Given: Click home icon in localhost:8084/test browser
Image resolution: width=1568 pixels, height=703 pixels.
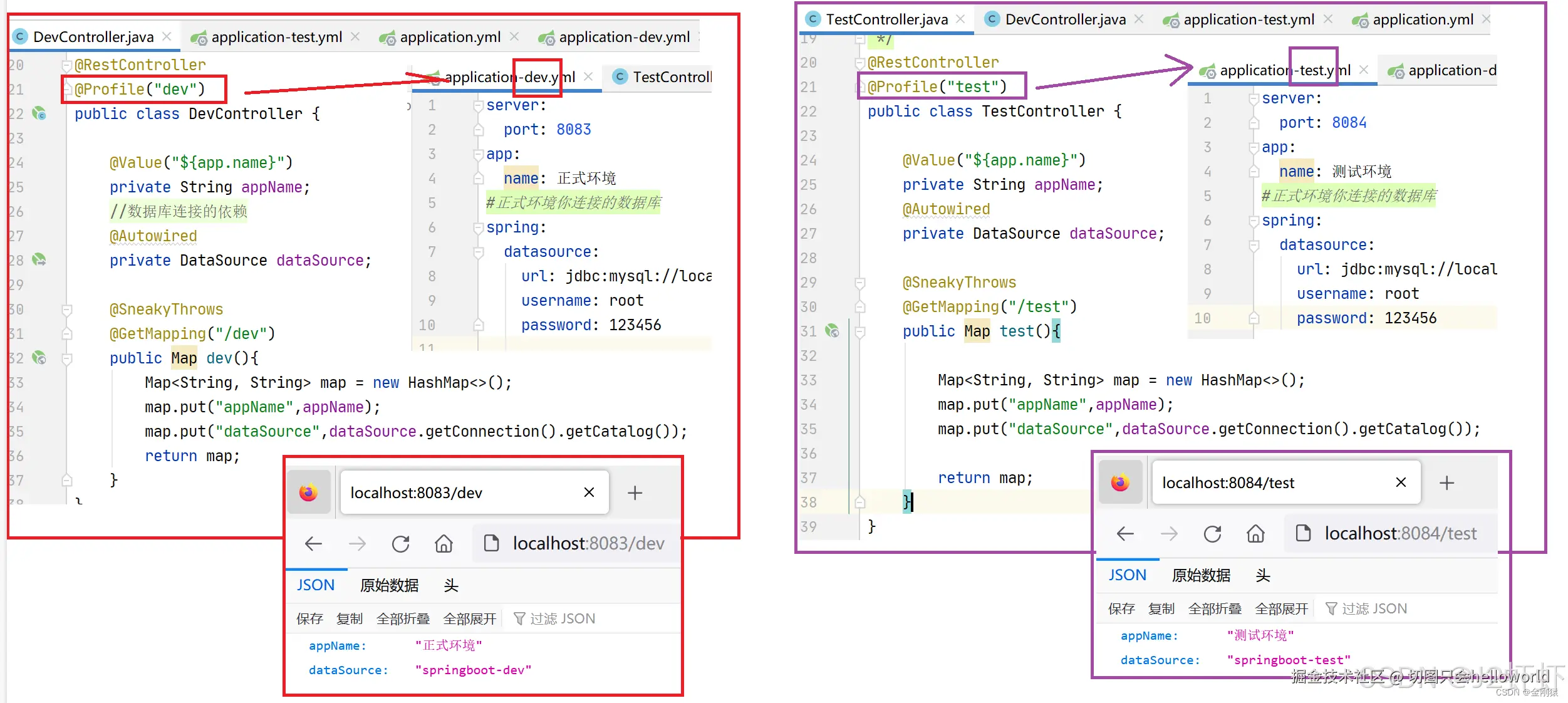Looking at the screenshot, I should click(x=1255, y=534).
